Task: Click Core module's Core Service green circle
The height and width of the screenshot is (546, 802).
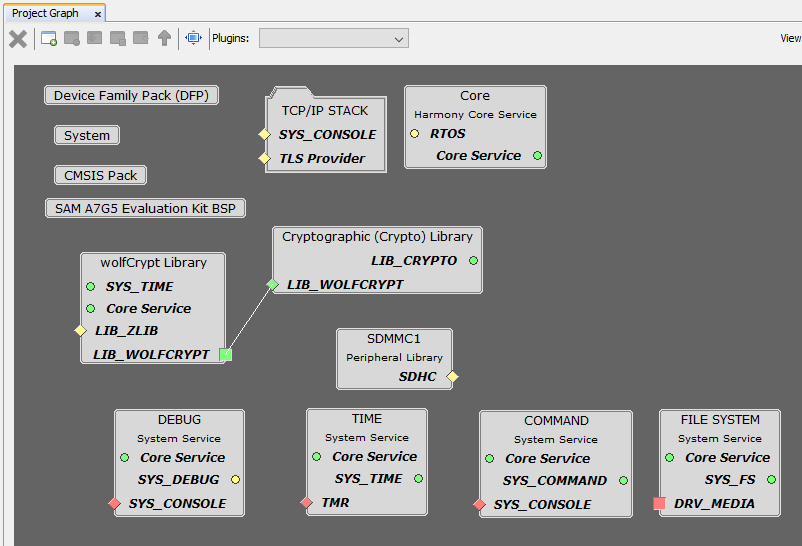Action: click(x=538, y=156)
